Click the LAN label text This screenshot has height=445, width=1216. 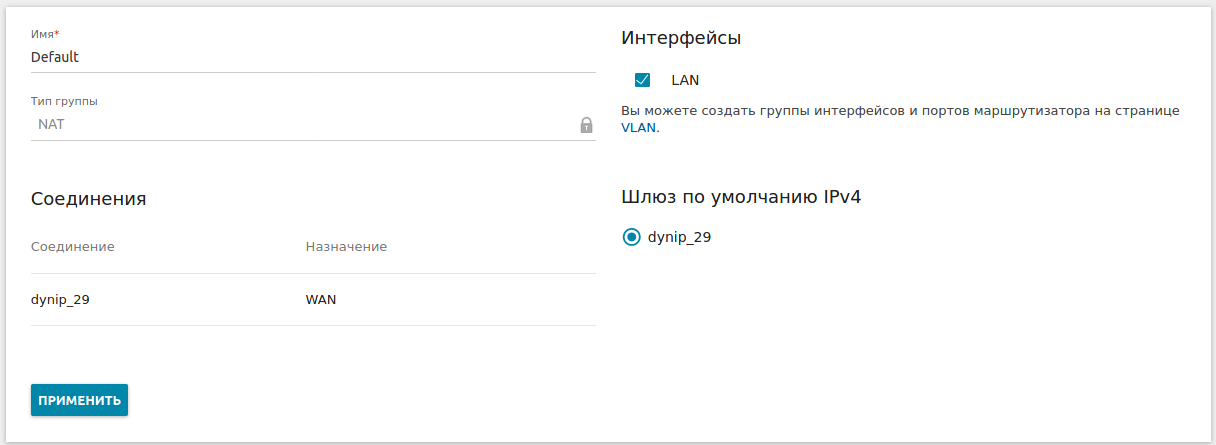click(685, 80)
